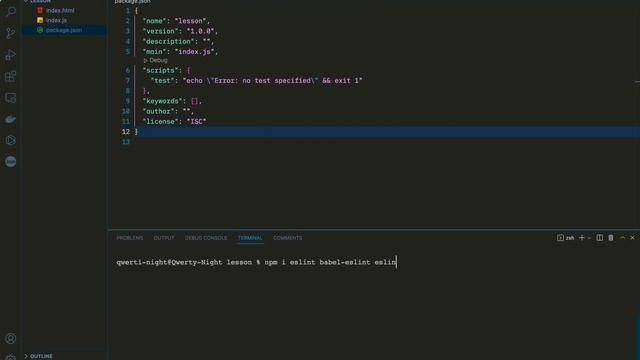Click line number 13 in the gutter
The height and width of the screenshot is (360, 640).
coord(126,142)
